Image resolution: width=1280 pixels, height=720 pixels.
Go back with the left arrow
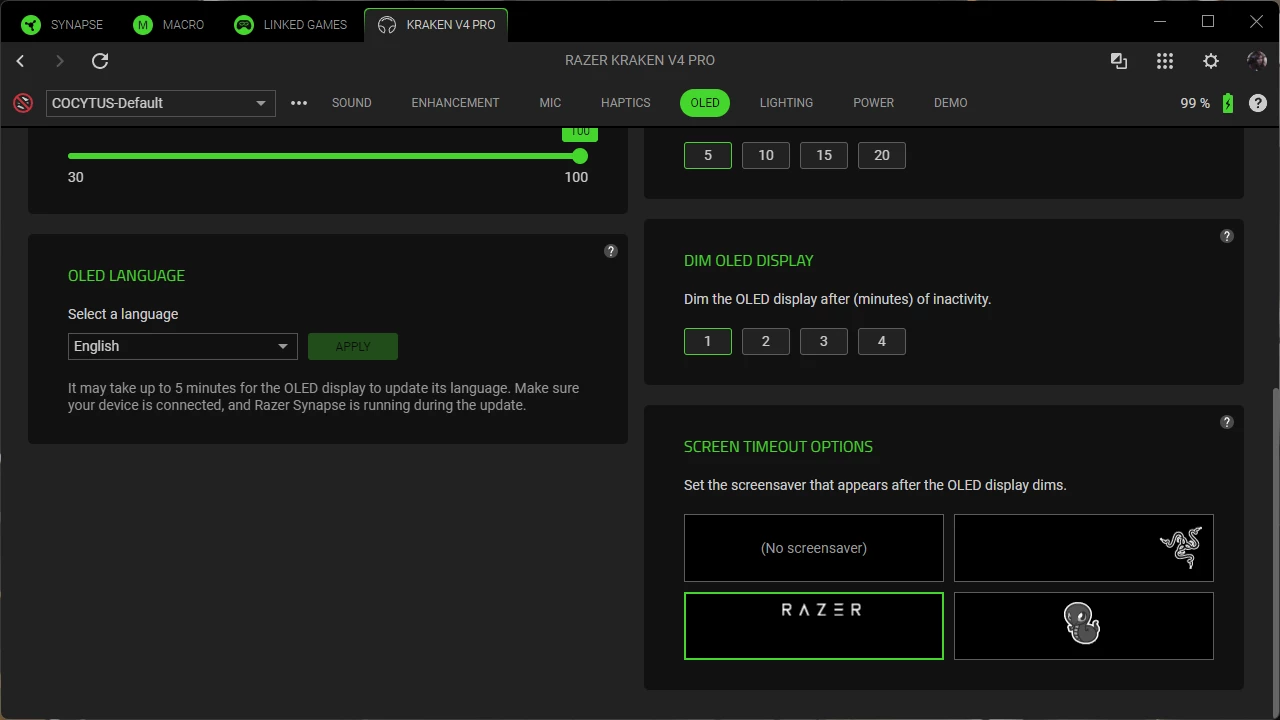pos(20,61)
